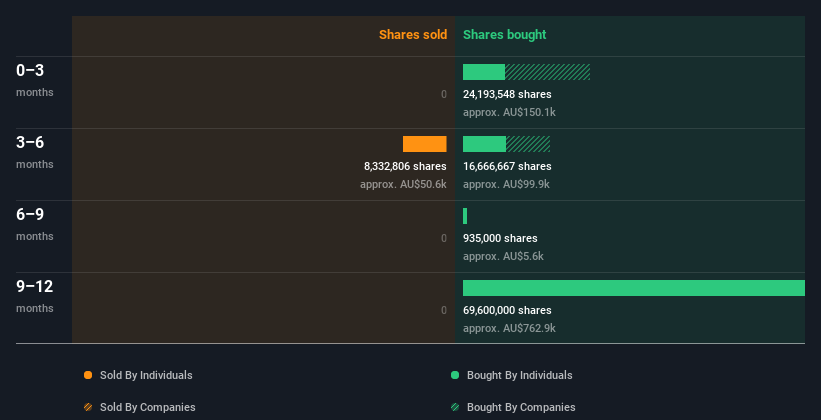Select the 3–6 months row label
This screenshot has height=420, width=821.
click(x=35, y=152)
